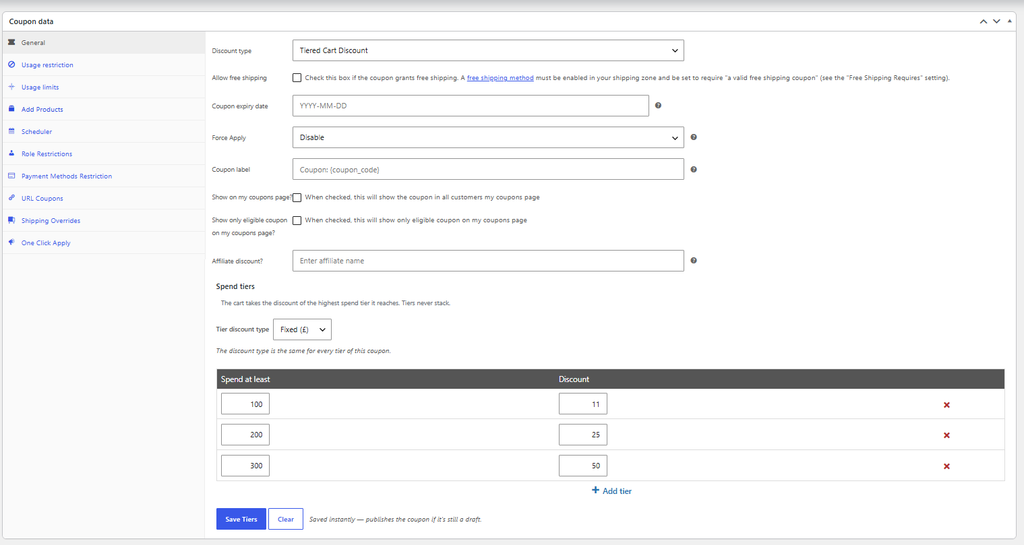Screen dimensions: 1024x545
Task: Enable the Allow free shipping checkbox
Action: pyautogui.click(x=297, y=78)
